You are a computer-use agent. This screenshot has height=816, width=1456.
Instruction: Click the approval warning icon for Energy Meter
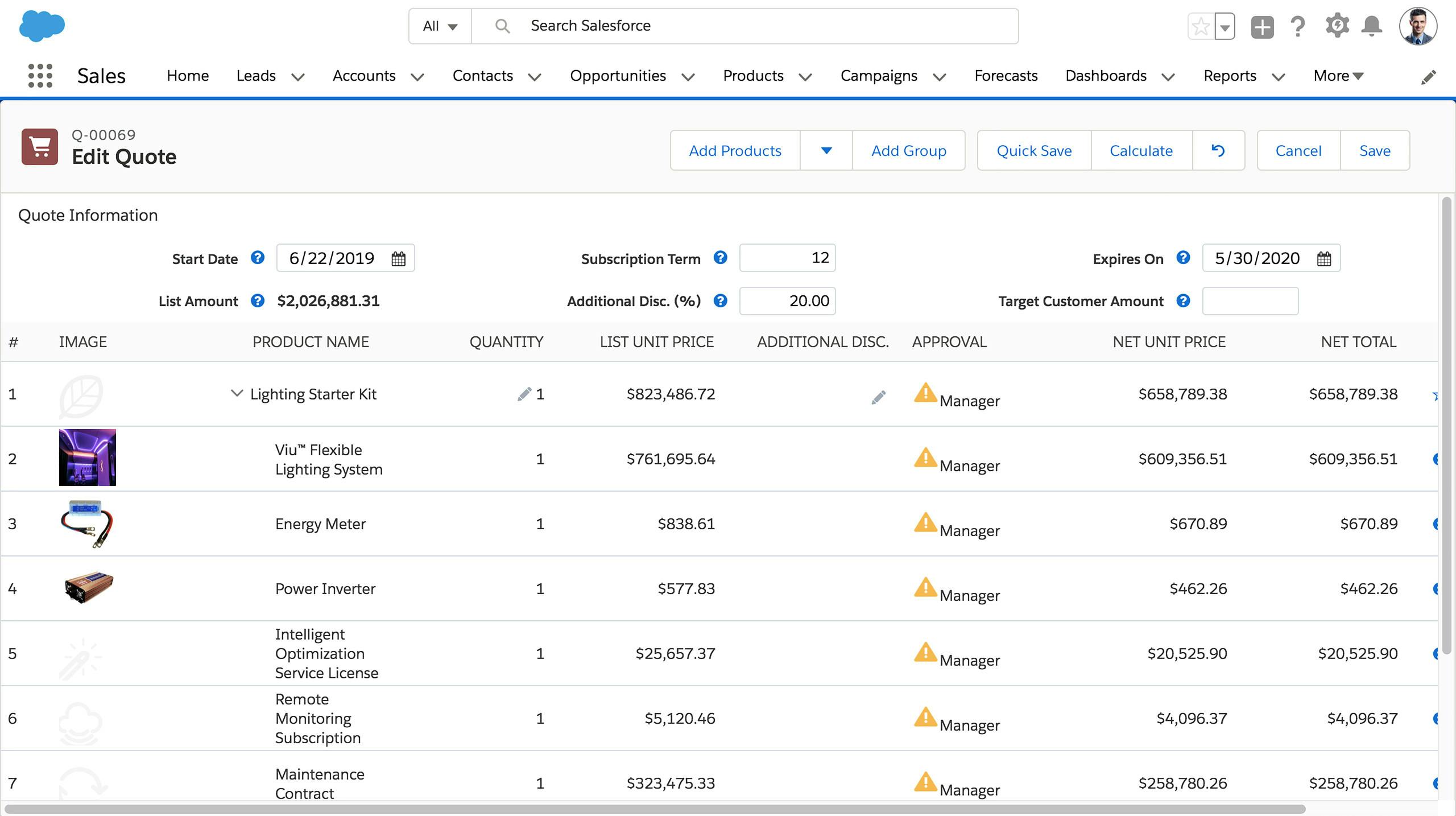click(x=925, y=522)
